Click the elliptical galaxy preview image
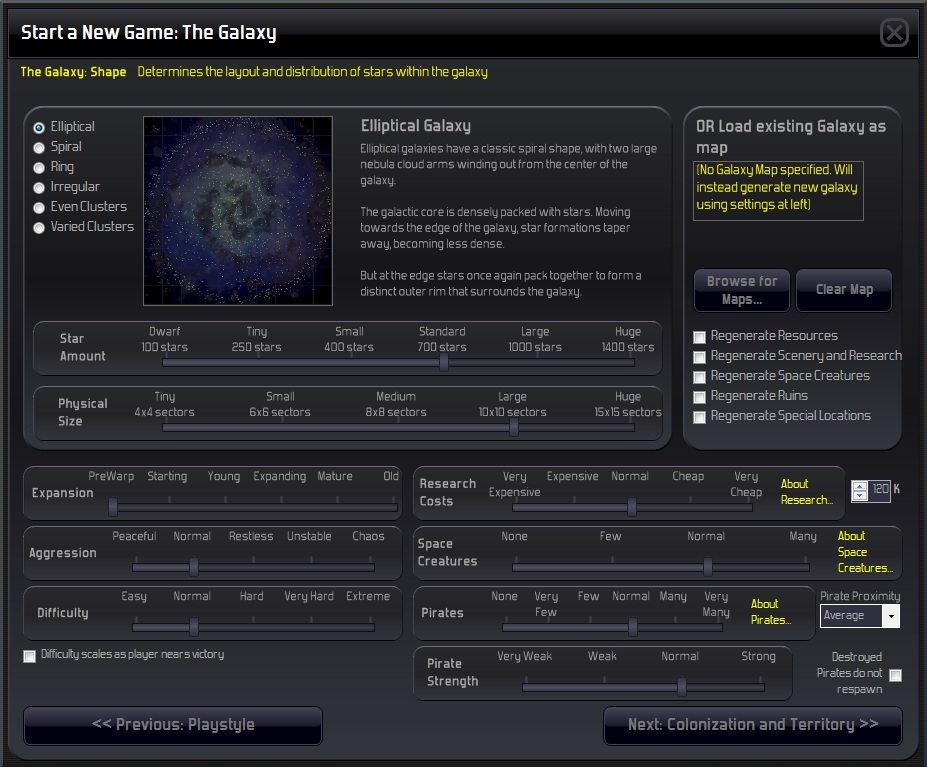This screenshot has height=767, width=927. pos(238,211)
